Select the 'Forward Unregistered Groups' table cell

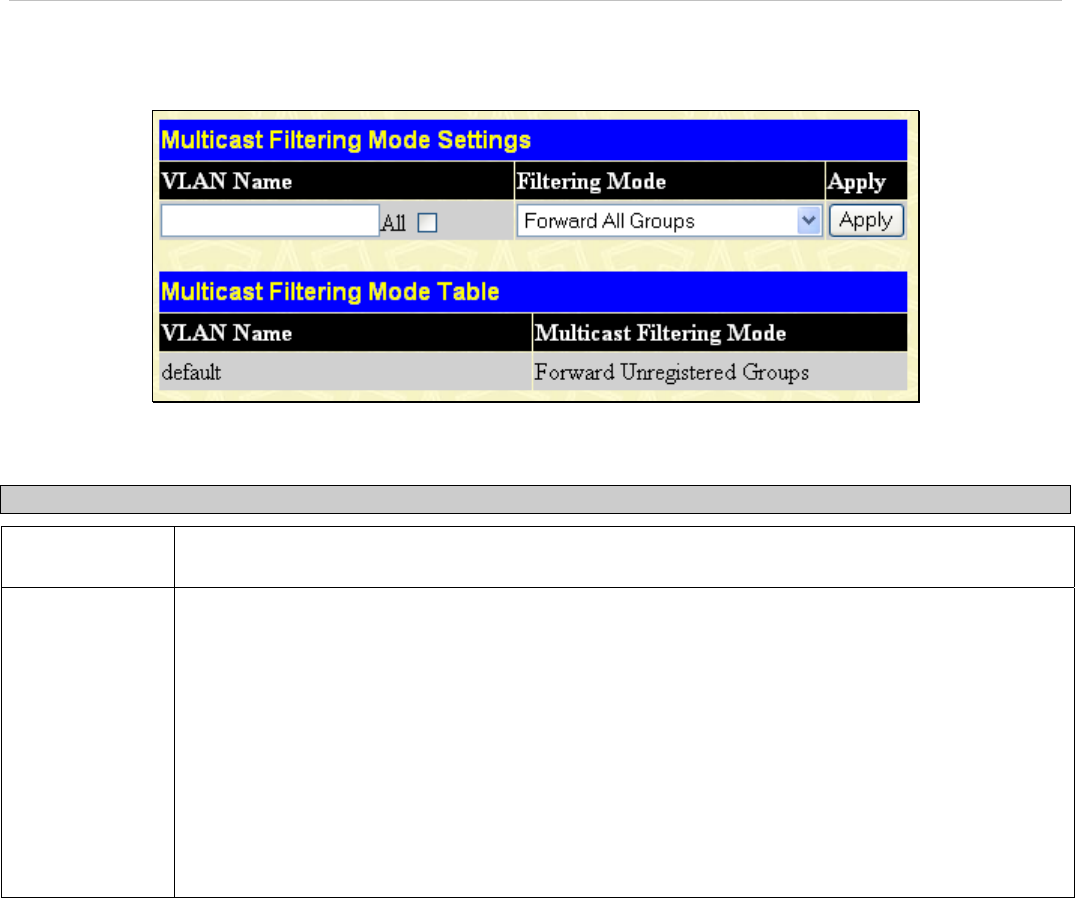[720, 372]
